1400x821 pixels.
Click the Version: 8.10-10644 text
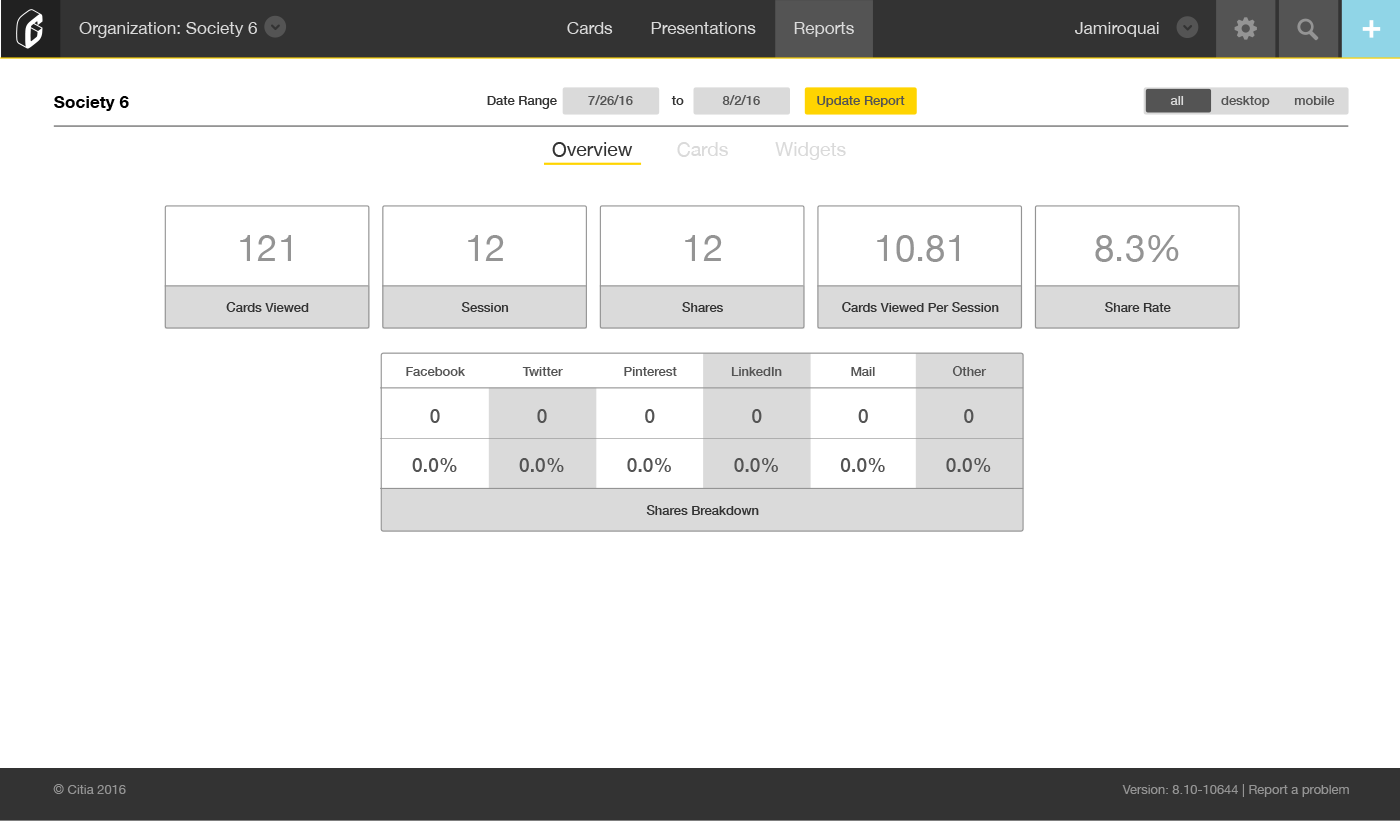tap(1180, 790)
